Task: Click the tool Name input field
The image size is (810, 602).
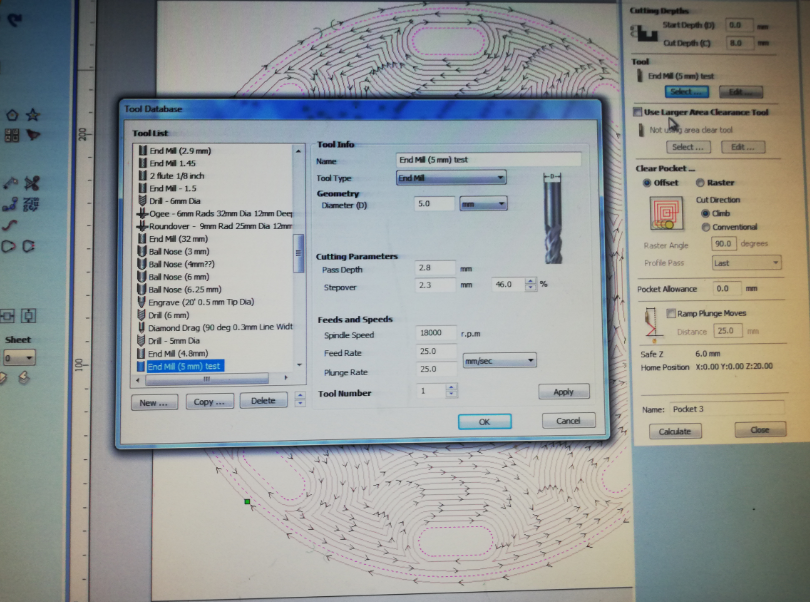Action: pyautogui.click(x=489, y=160)
